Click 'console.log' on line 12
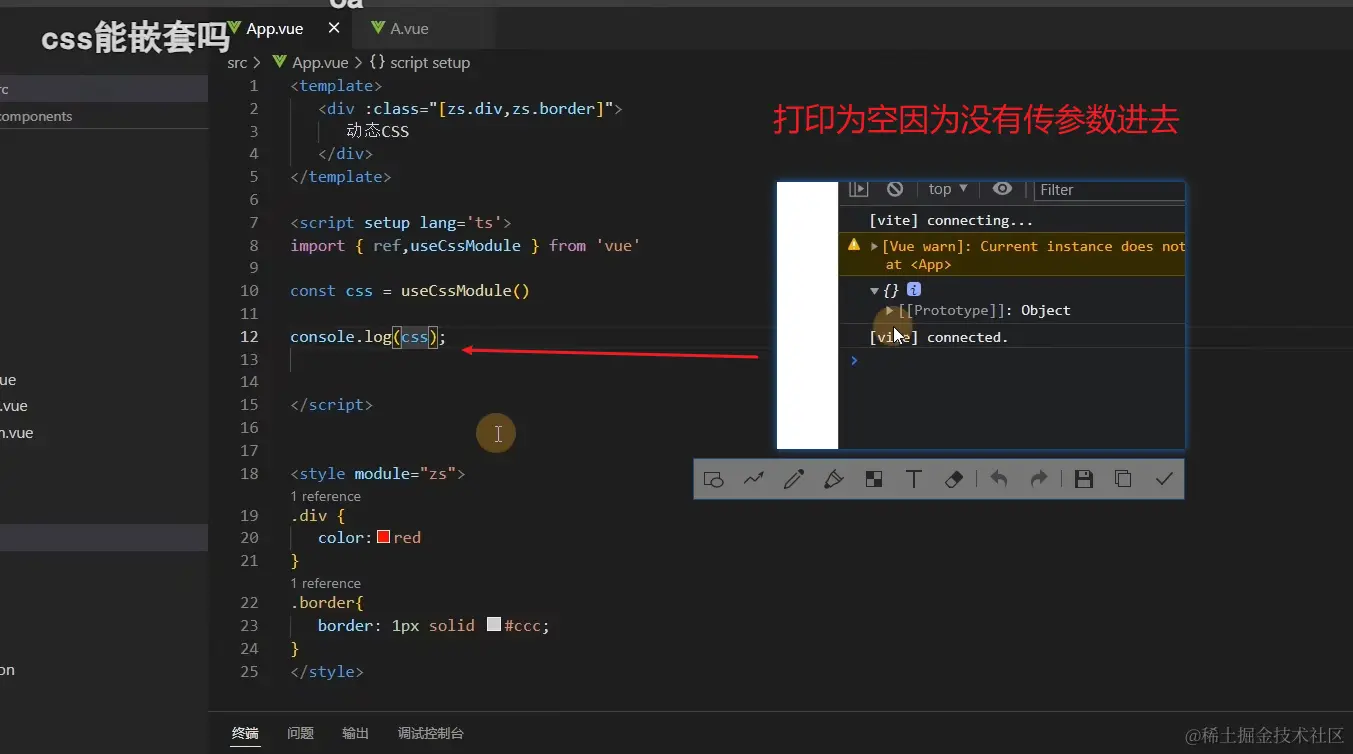The image size is (1353, 754). [340, 336]
